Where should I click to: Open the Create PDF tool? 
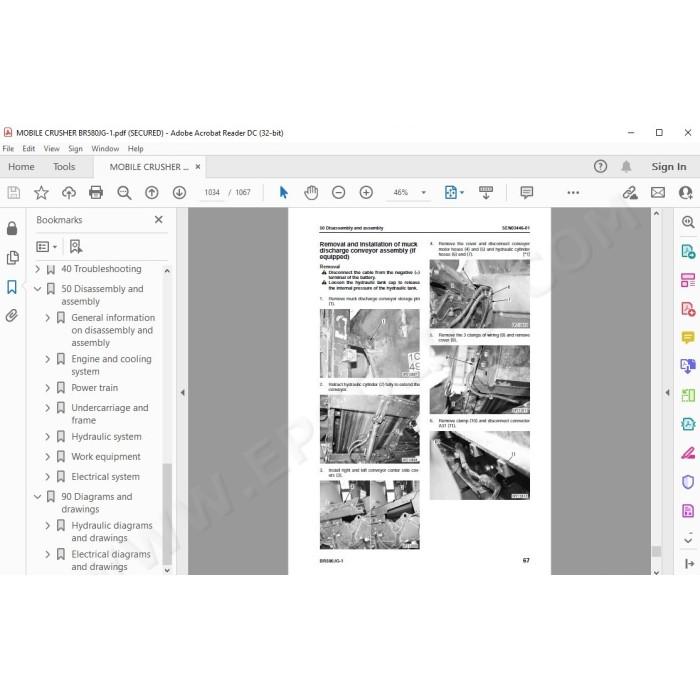click(688, 309)
